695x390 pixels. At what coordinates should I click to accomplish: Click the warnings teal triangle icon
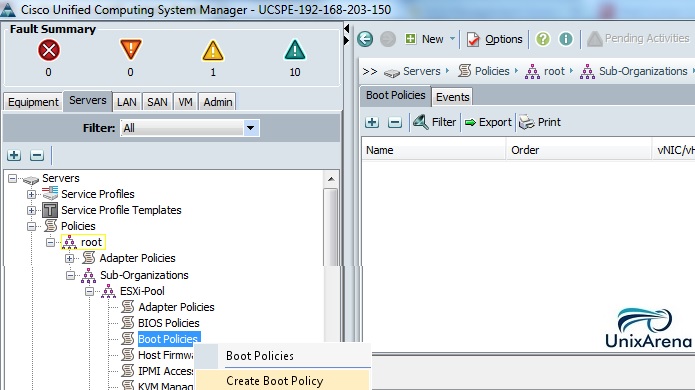(x=295, y=50)
